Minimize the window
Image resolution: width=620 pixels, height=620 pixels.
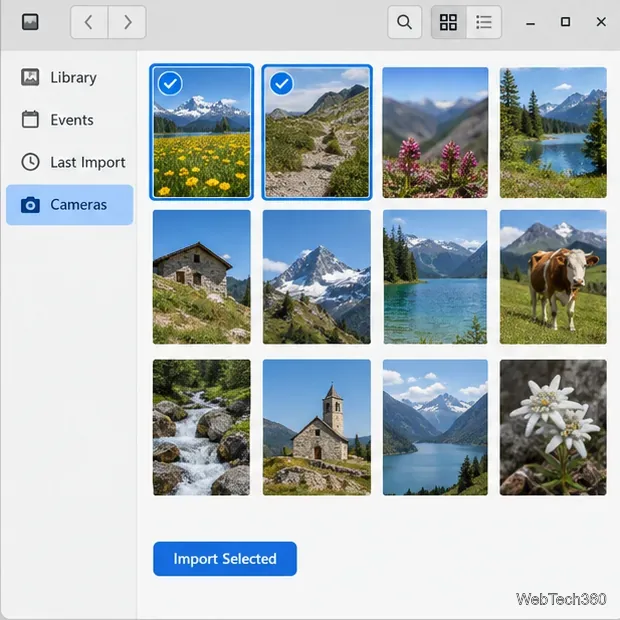pyautogui.click(x=531, y=23)
